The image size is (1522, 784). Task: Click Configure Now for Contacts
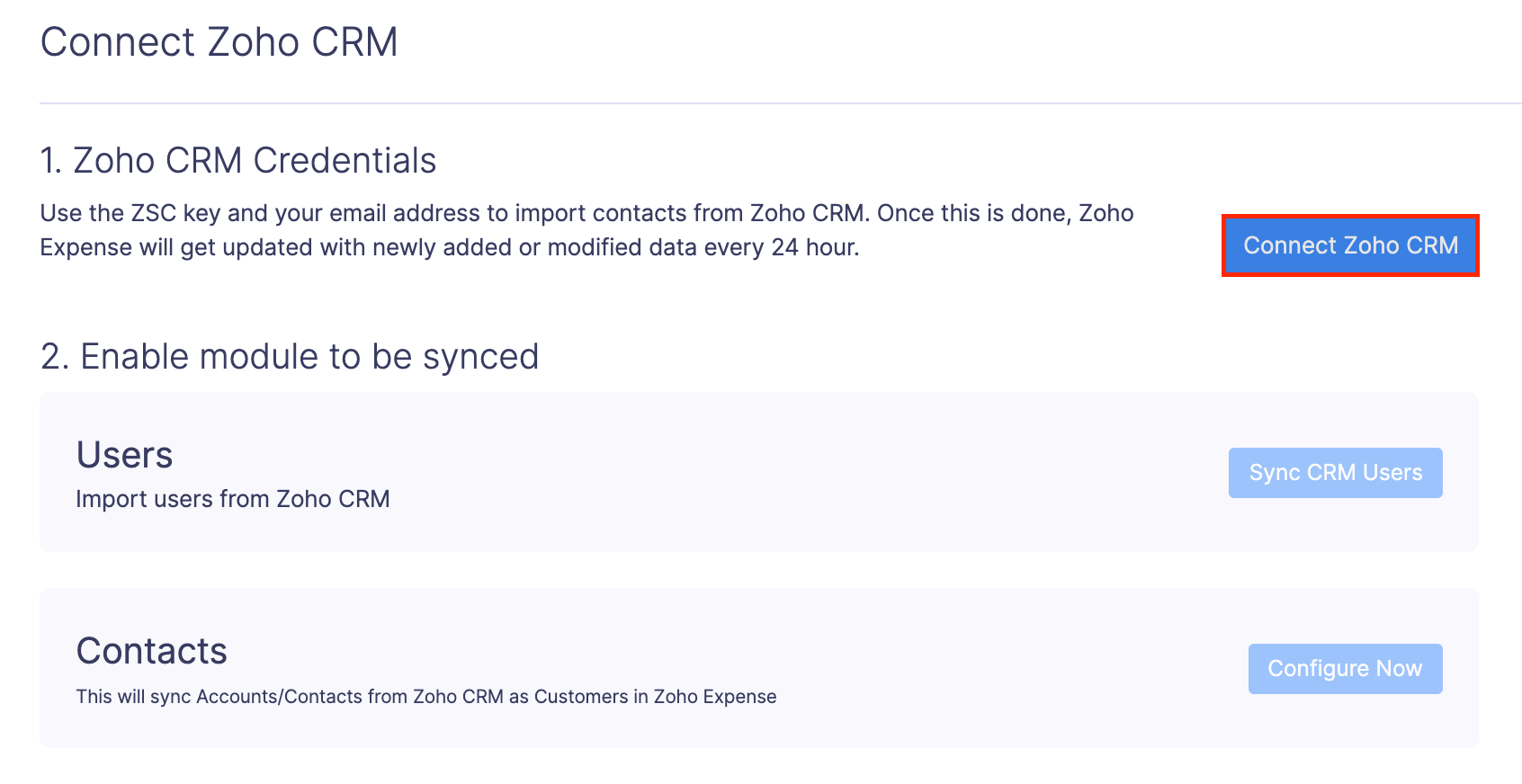tap(1344, 668)
